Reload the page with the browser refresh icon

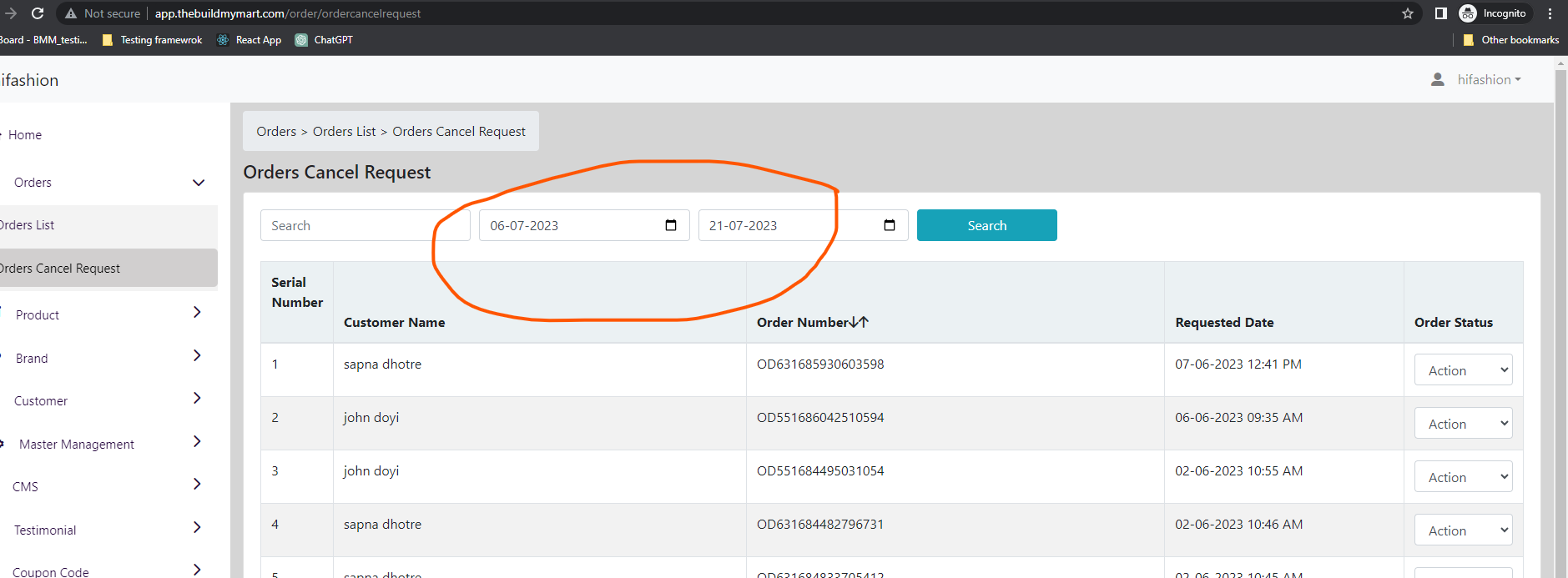38,13
